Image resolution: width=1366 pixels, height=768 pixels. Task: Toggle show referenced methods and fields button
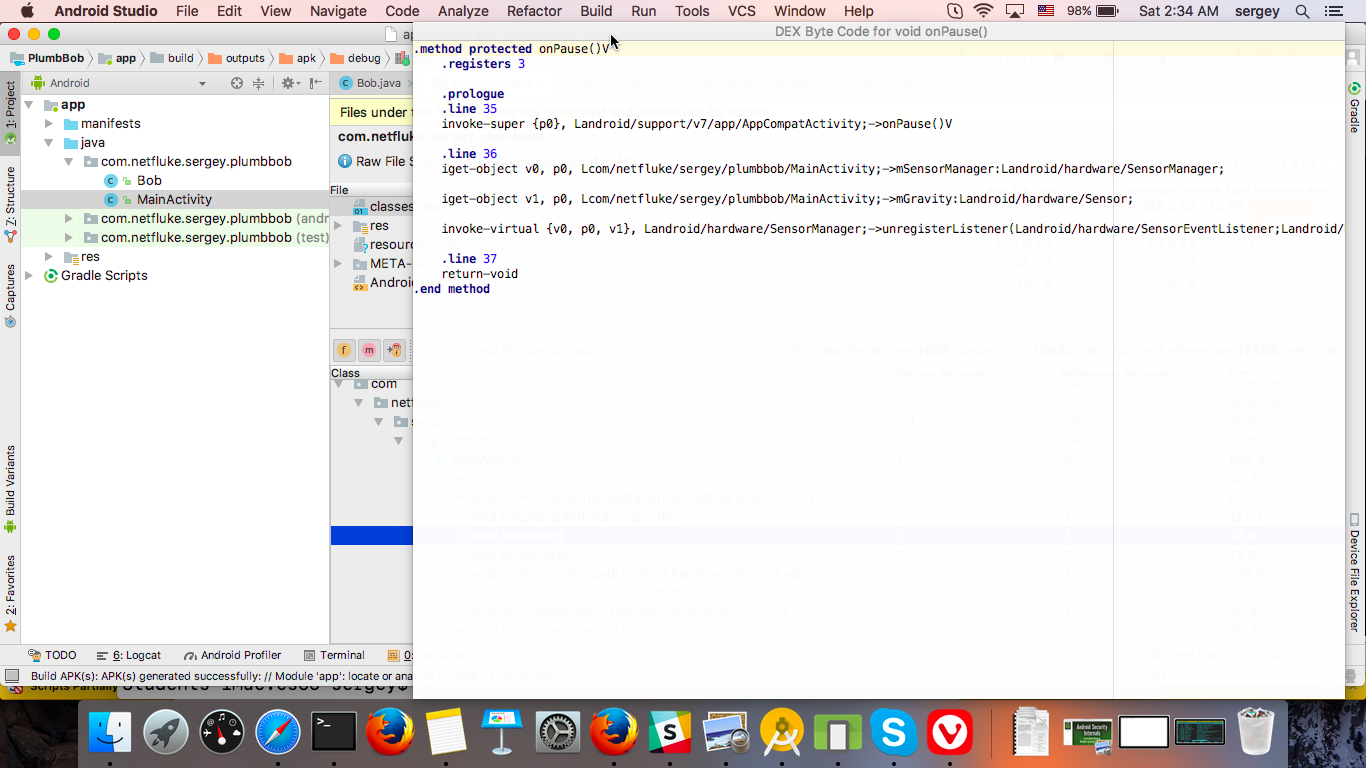click(x=394, y=350)
